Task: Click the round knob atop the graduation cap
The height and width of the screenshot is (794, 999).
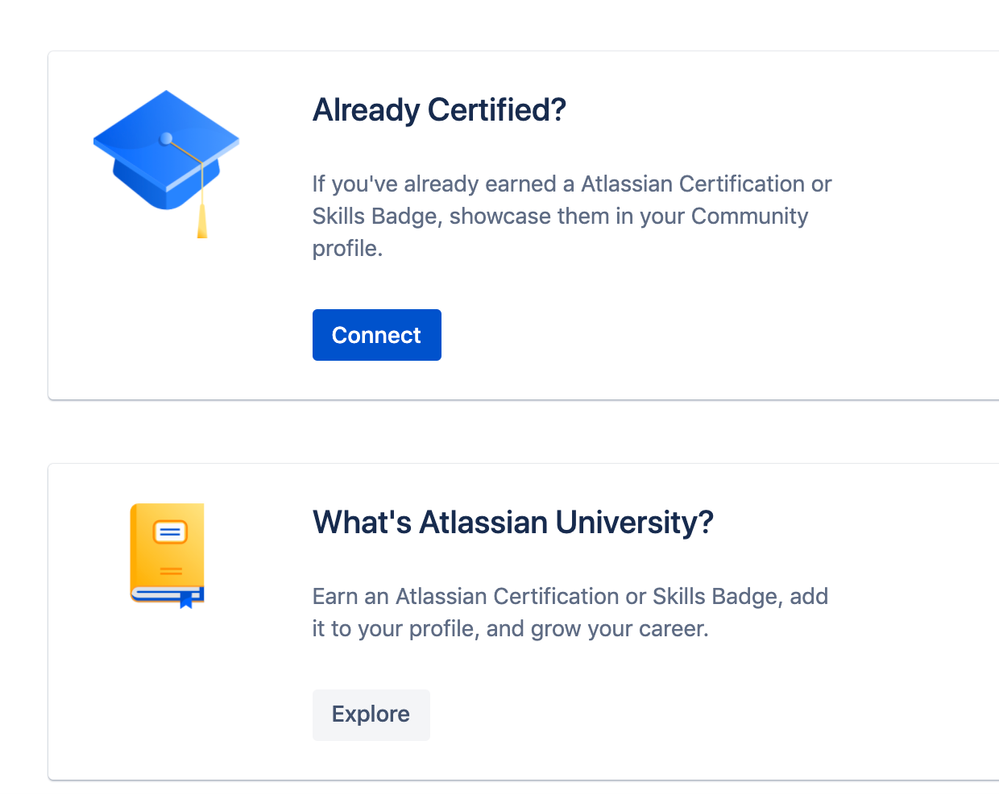Action: pos(166,138)
